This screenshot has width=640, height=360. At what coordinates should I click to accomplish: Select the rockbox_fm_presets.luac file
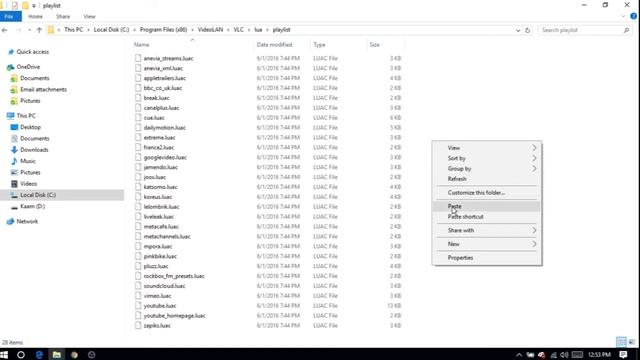coord(174,276)
